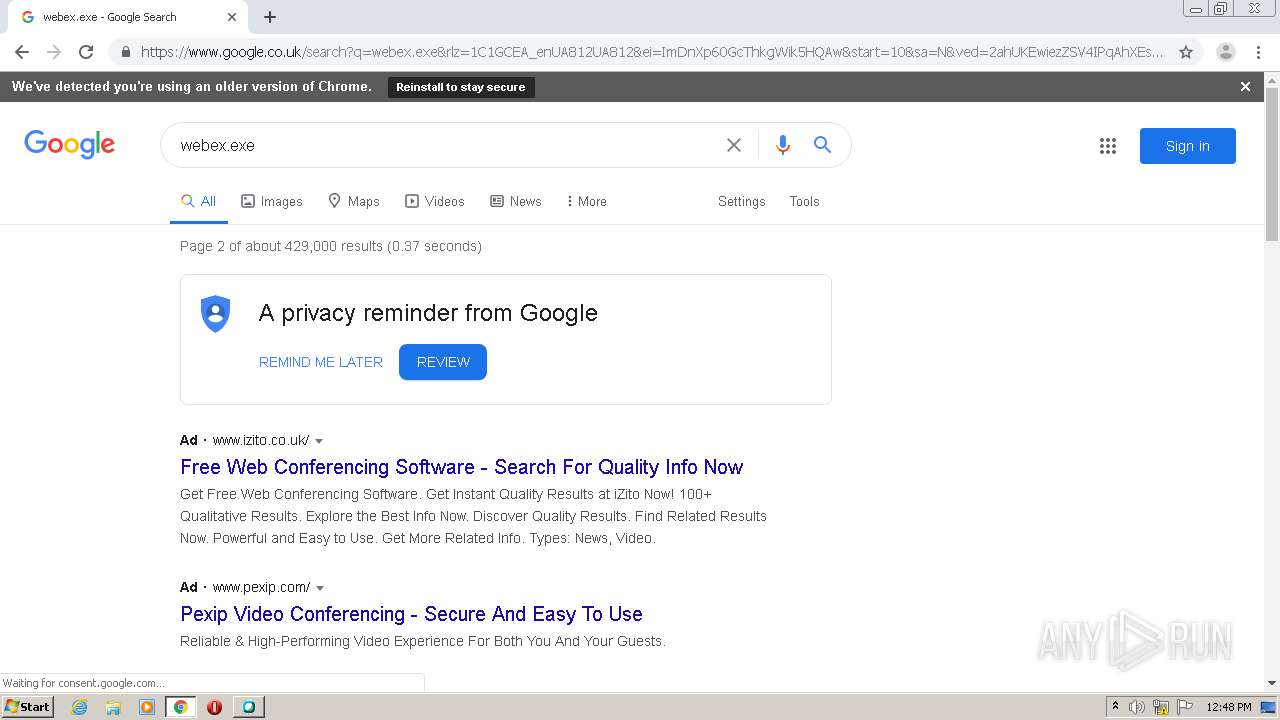Click REMIND ME LATER on privacy reminder
The image size is (1280, 720).
coord(321,362)
